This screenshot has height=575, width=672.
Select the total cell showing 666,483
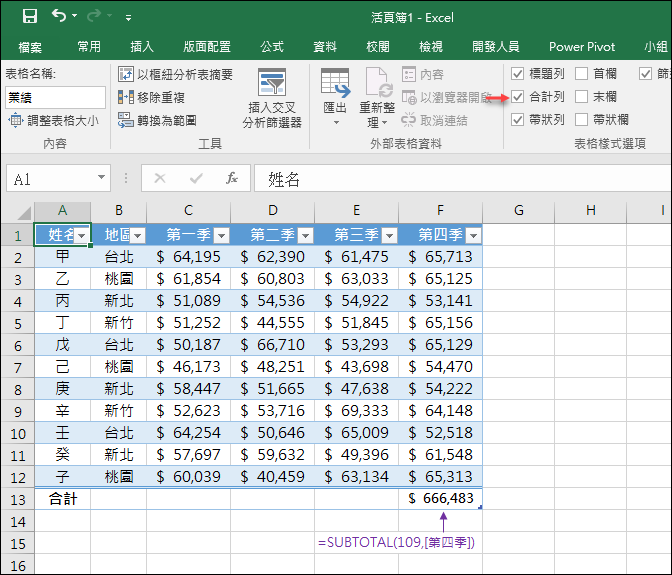[440, 498]
